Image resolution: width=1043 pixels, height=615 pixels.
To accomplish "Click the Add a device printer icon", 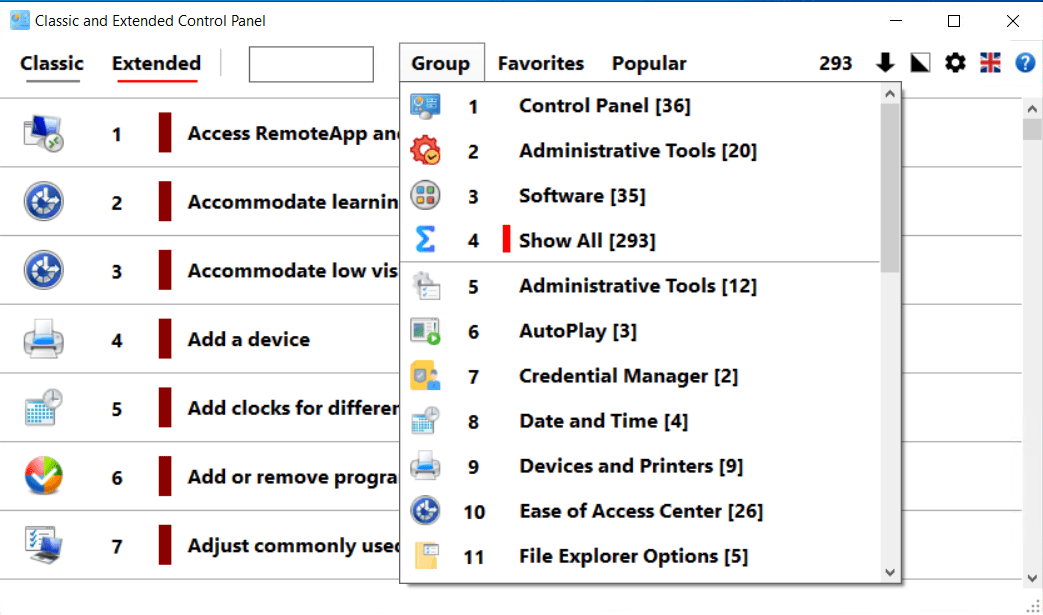I will coord(43,340).
